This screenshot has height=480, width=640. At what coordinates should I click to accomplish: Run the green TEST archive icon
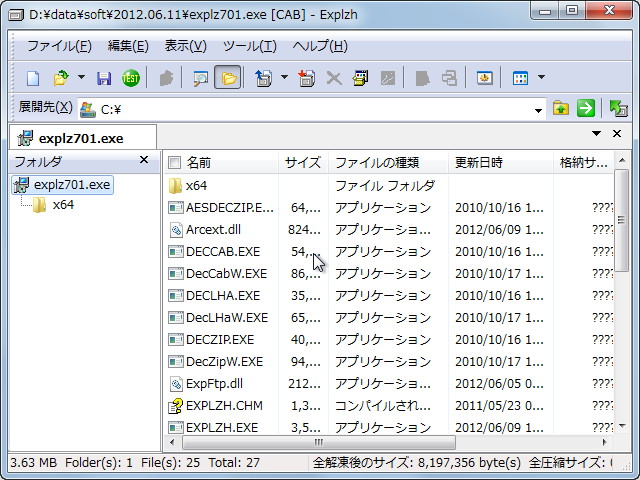click(131, 78)
